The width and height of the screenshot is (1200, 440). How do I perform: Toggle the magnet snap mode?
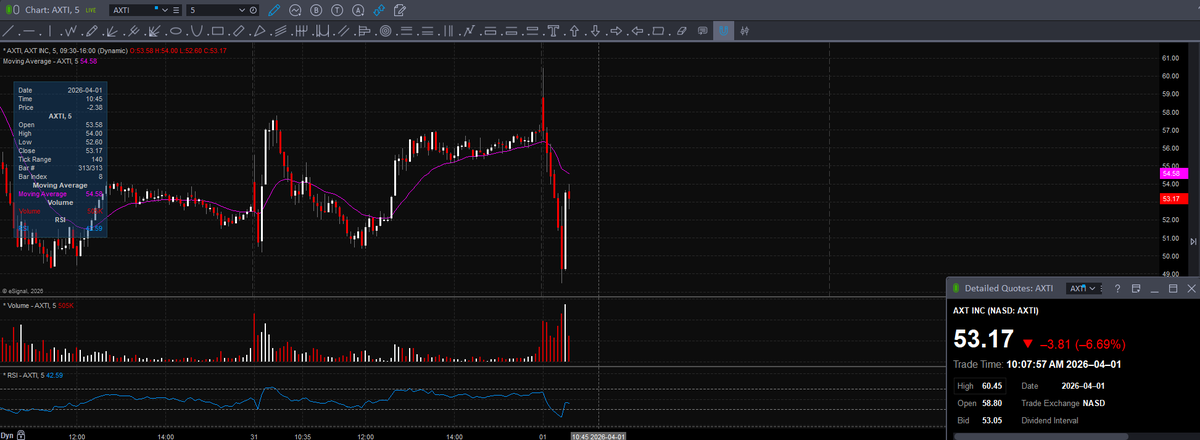pos(723,31)
